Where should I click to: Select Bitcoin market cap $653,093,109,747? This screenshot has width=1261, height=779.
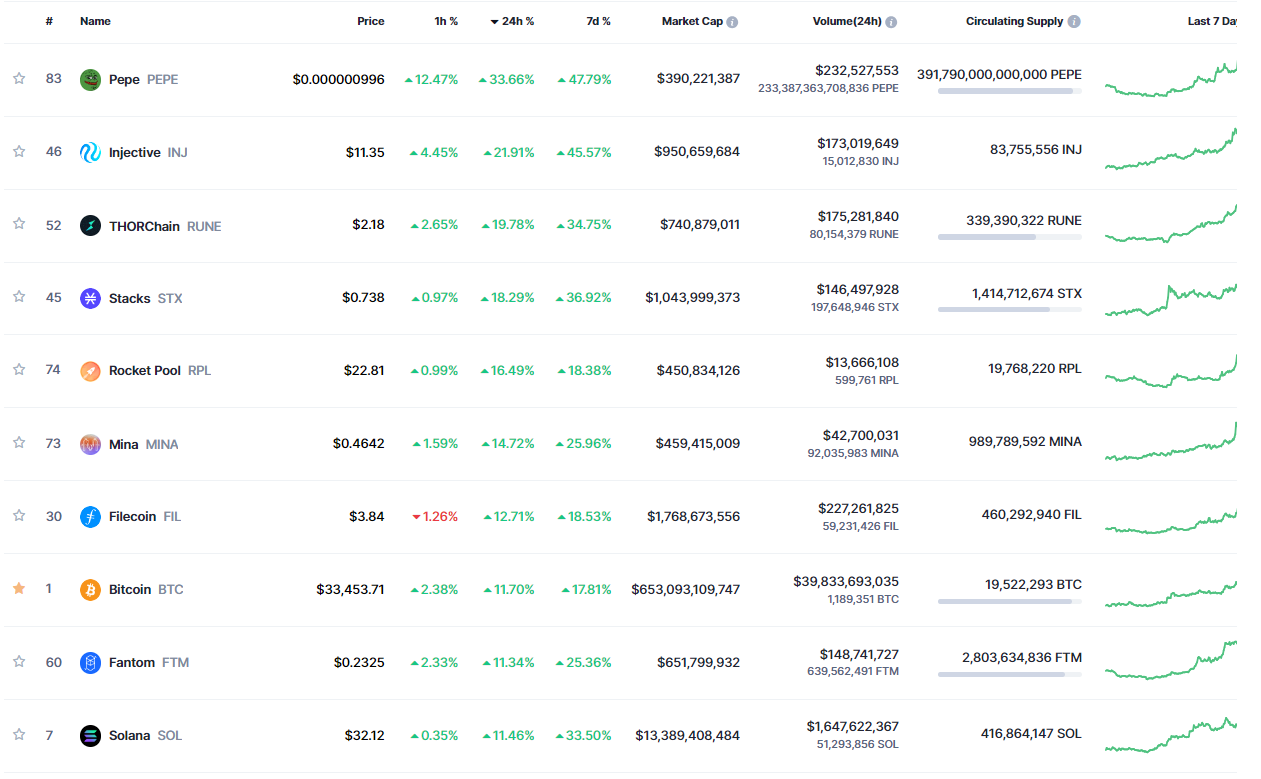click(x=686, y=589)
